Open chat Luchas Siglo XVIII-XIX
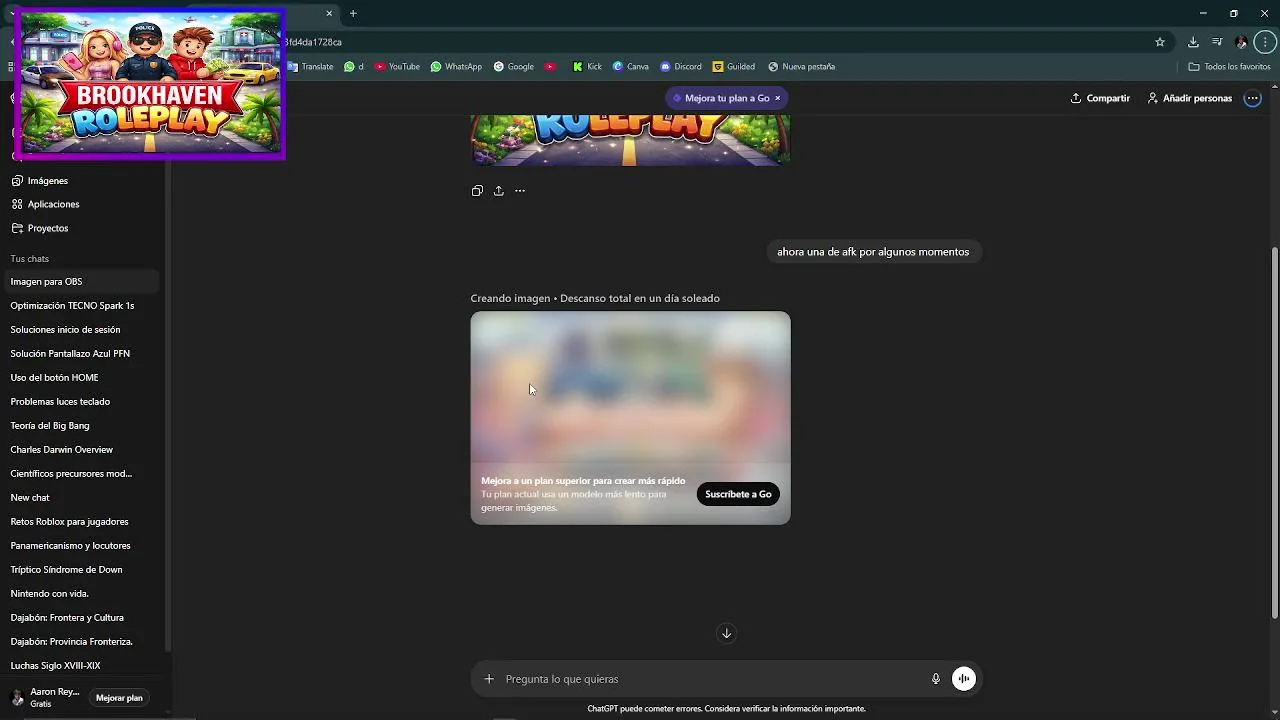Screen dimensions: 1280x720 (x=83, y=666)
